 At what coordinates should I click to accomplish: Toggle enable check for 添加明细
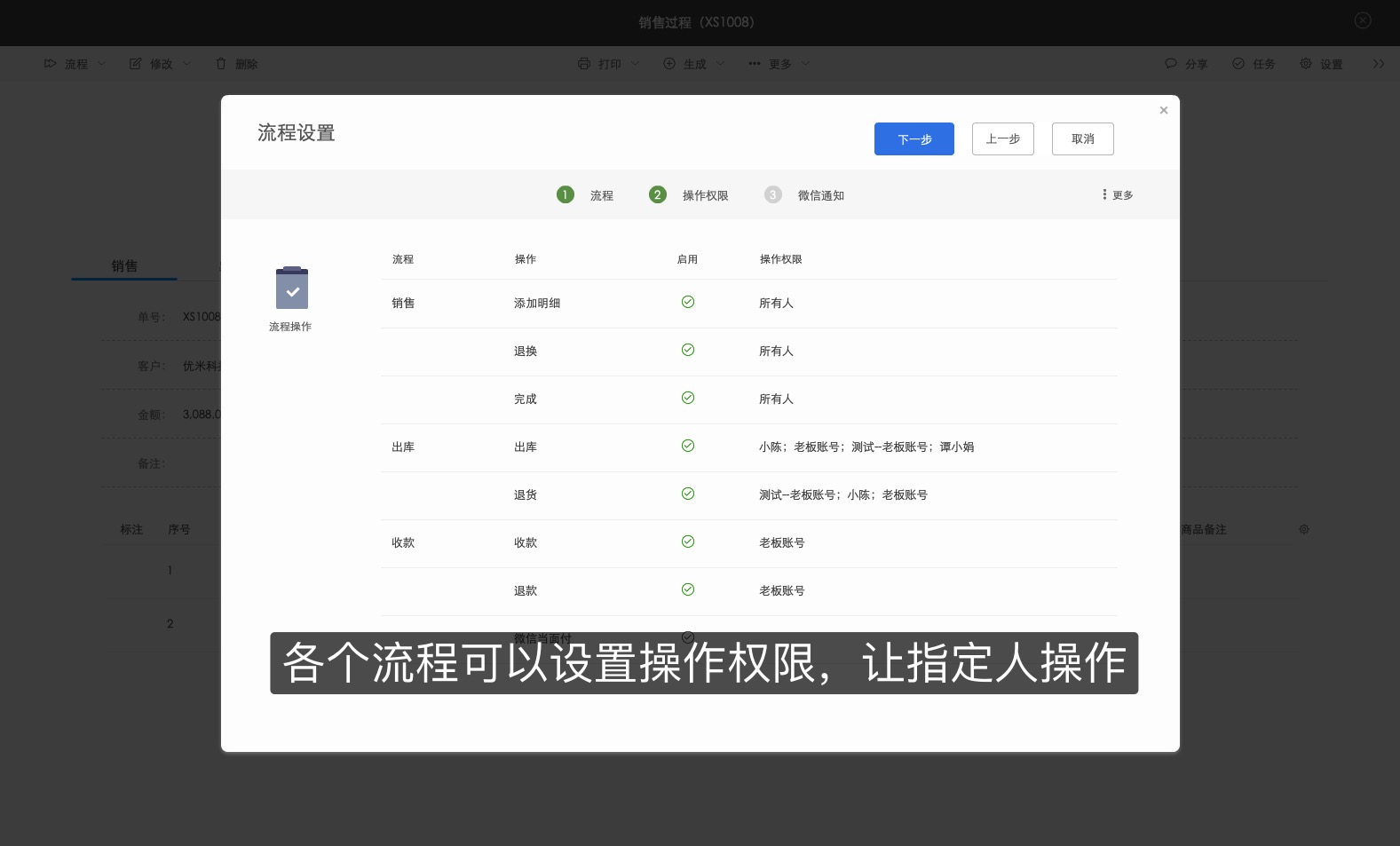coord(687,303)
